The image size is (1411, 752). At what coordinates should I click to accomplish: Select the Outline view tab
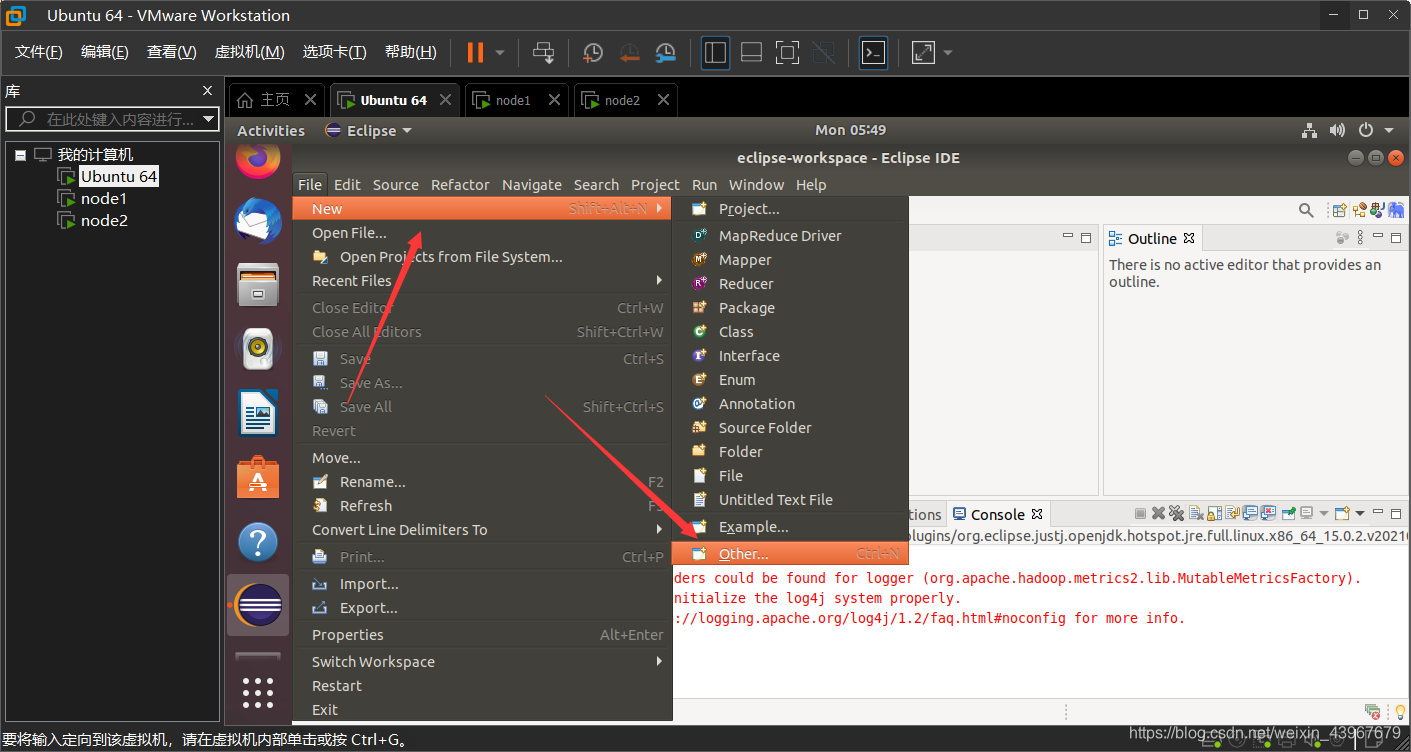click(x=1152, y=238)
